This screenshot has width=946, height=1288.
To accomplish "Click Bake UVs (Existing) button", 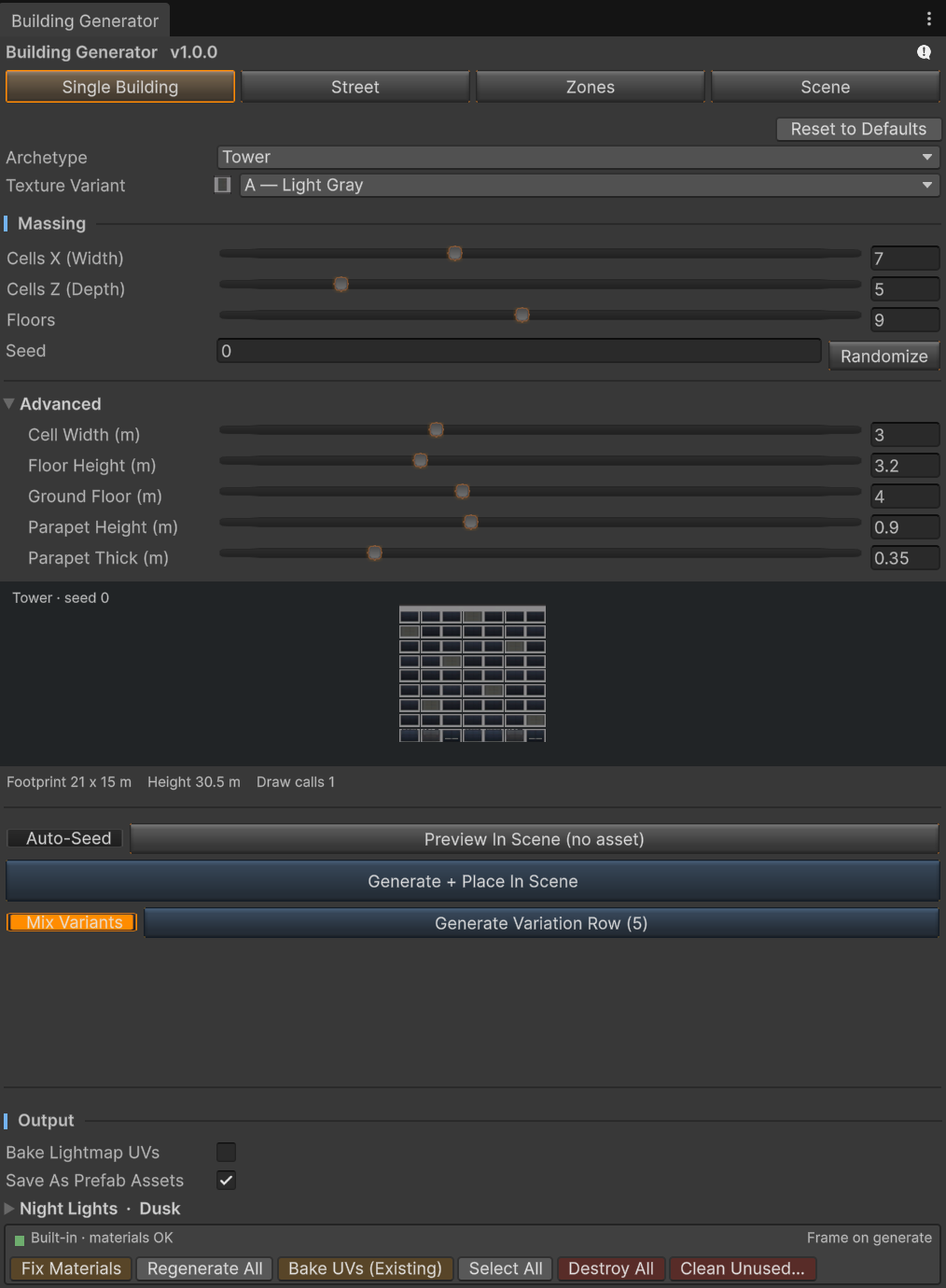I will point(366,1268).
